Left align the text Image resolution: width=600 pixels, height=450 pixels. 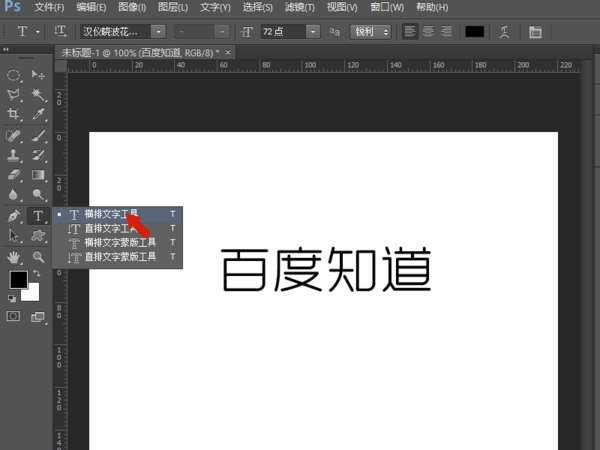410,31
